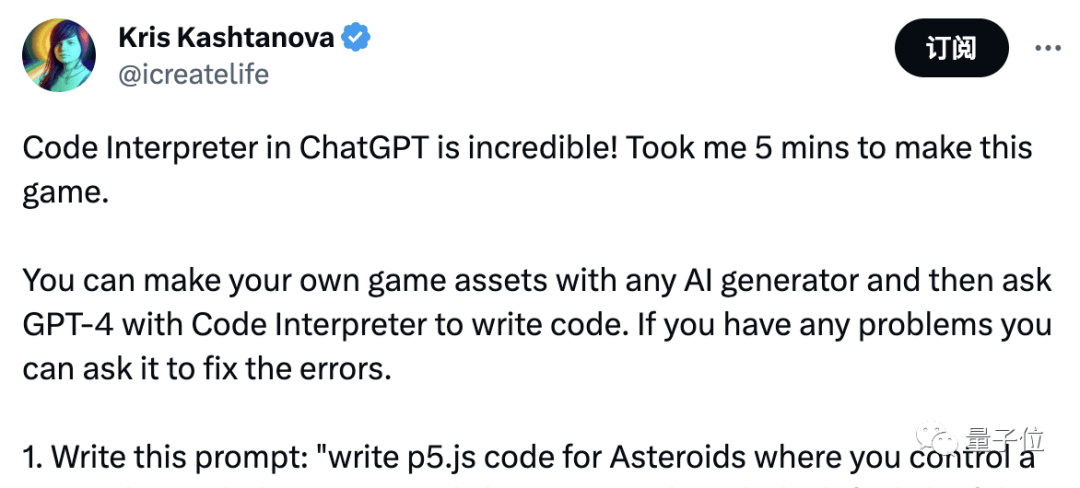
Task: Open the three-dot more options menu
Action: tap(1046, 47)
